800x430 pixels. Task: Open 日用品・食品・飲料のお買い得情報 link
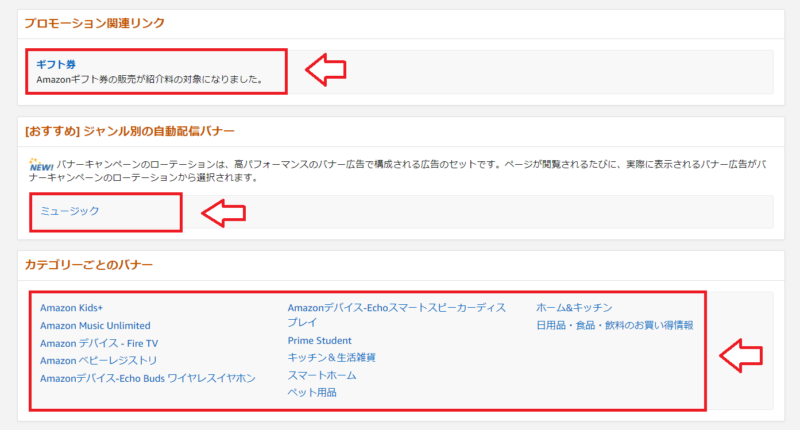point(615,325)
